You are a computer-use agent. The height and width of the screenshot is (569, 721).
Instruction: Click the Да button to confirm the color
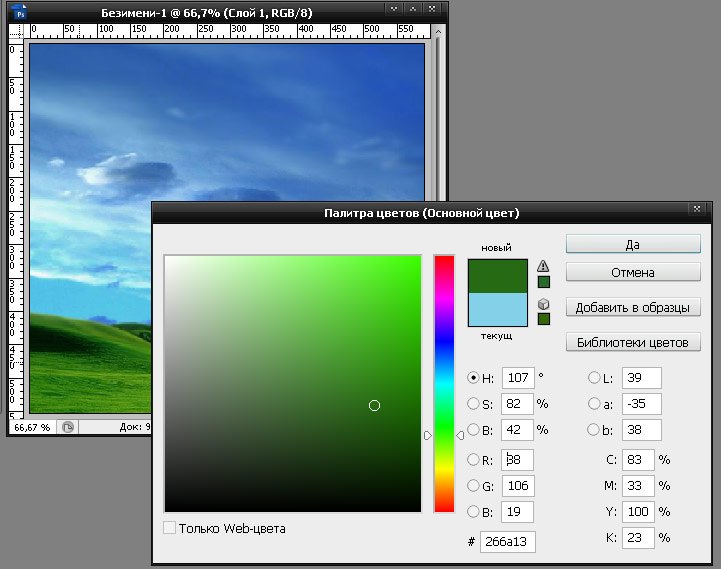coord(633,244)
